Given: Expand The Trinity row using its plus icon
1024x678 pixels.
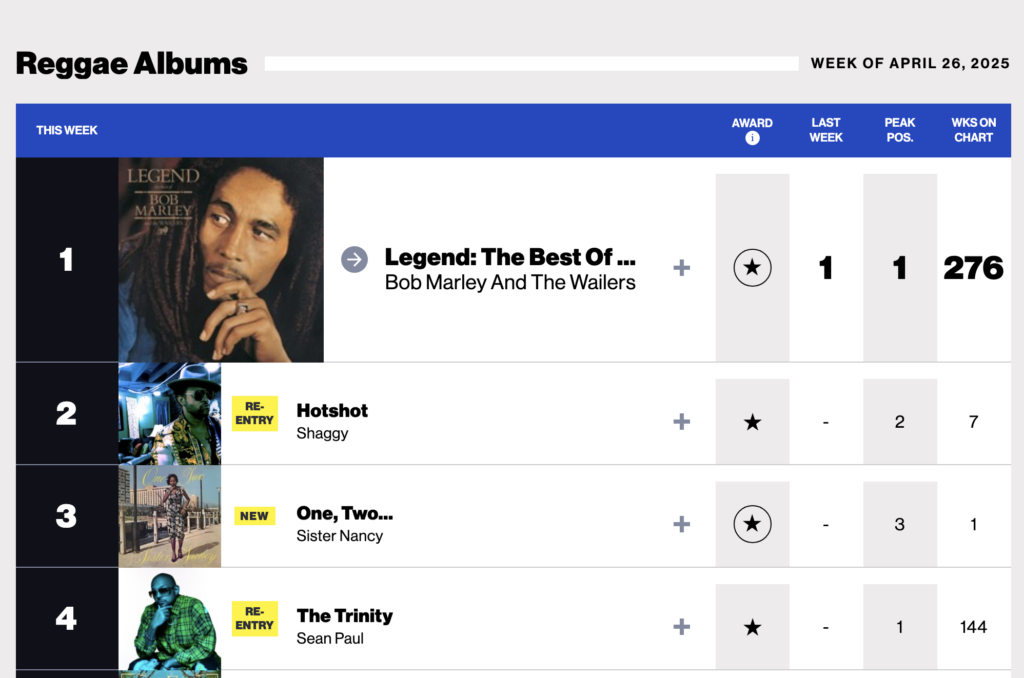Looking at the screenshot, I should pyautogui.click(x=681, y=625).
